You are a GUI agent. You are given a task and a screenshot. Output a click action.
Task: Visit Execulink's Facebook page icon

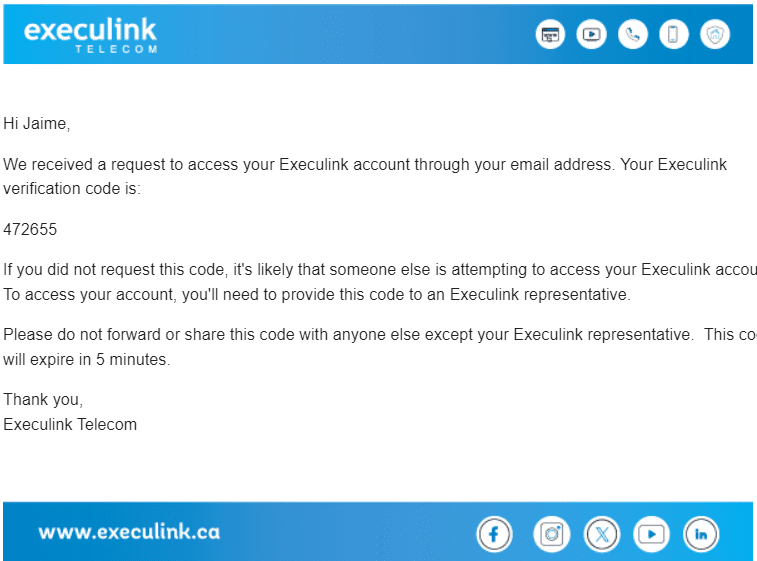[494, 534]
